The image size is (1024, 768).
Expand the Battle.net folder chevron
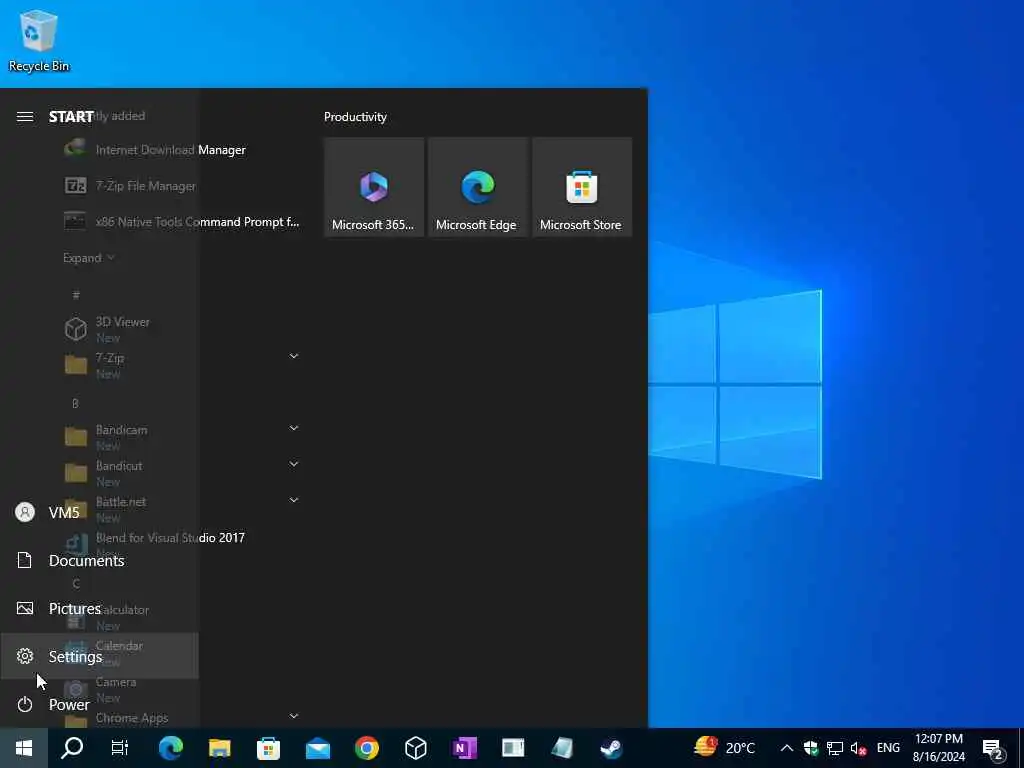pos(294,500)
